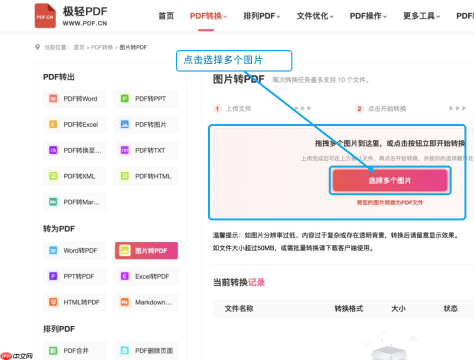
Task: Click the PDF合并 icon
Action: click(53, 350)
